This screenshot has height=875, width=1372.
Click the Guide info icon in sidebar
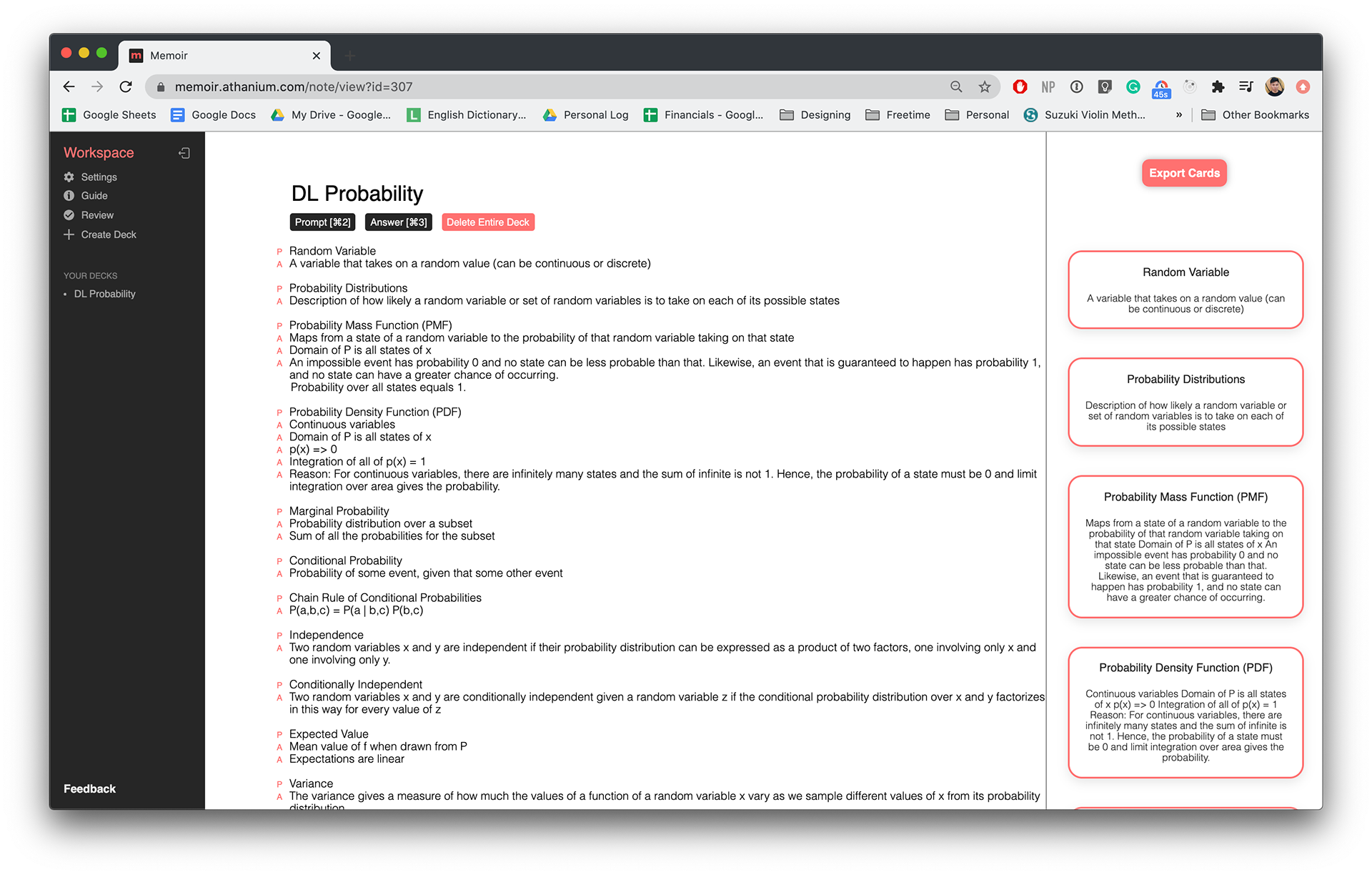click(x=69, y=196)
